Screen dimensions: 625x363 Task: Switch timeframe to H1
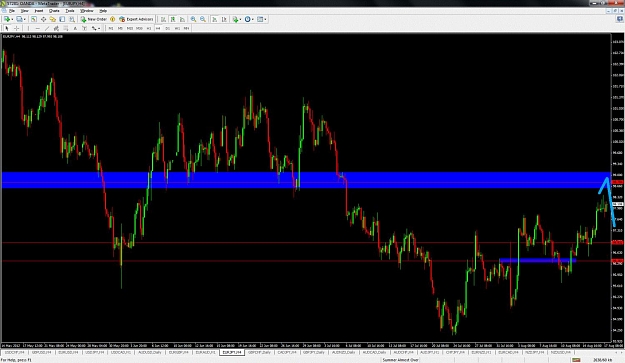[x=149, y=28]
